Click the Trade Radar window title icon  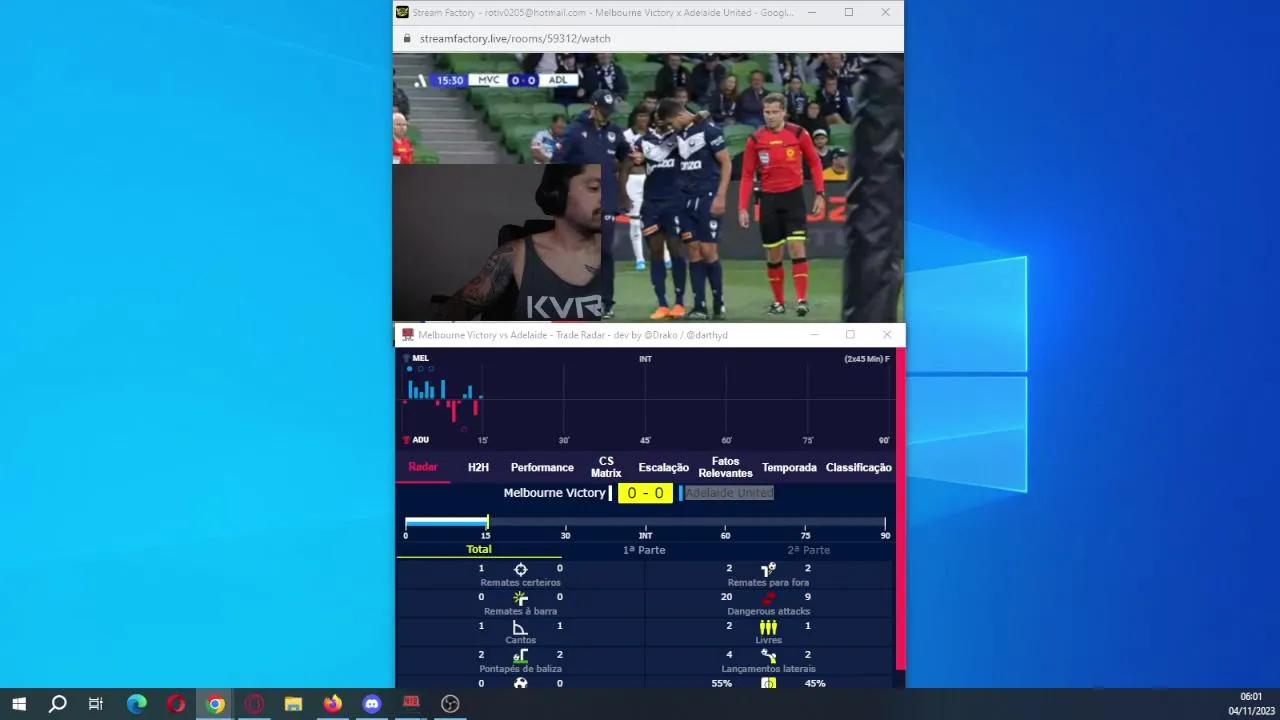pos(408,335)
